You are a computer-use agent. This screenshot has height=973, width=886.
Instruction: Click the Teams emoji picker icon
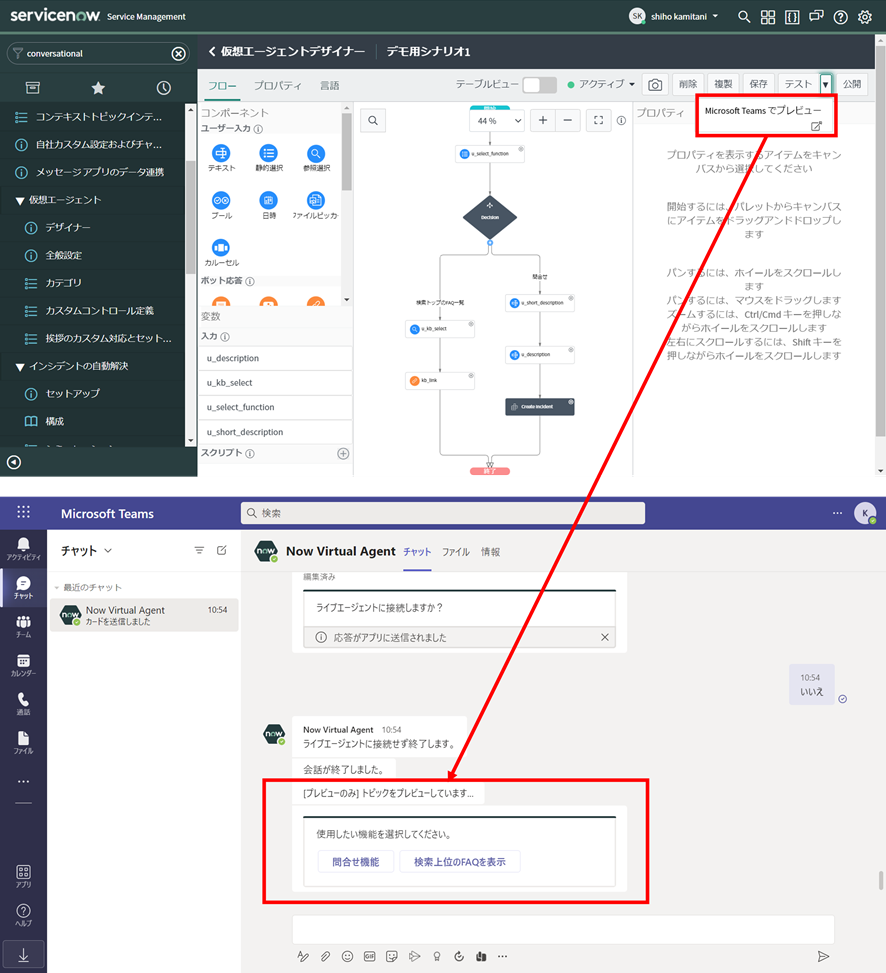(347, 956)
